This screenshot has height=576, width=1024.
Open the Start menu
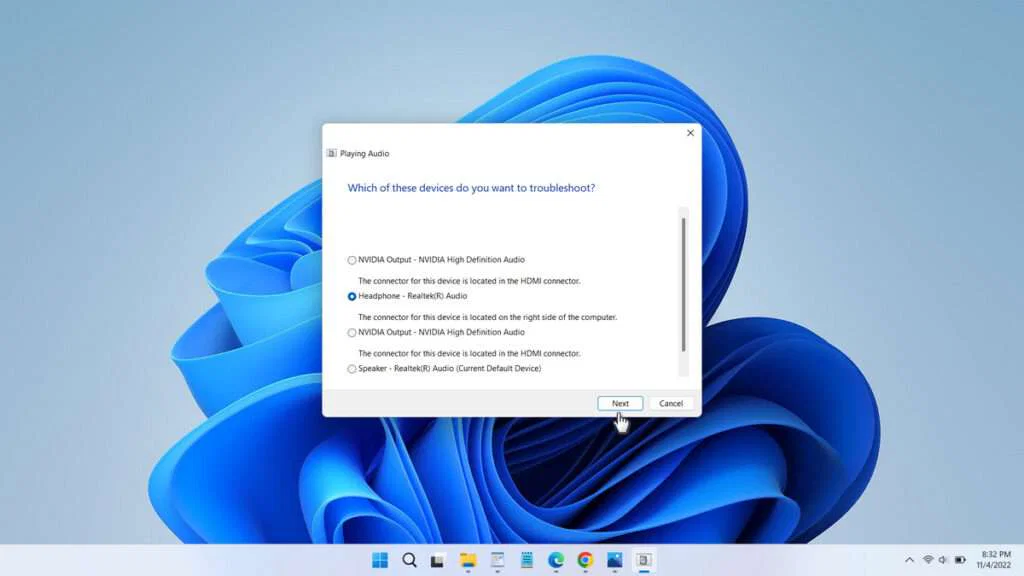point(380,561)
